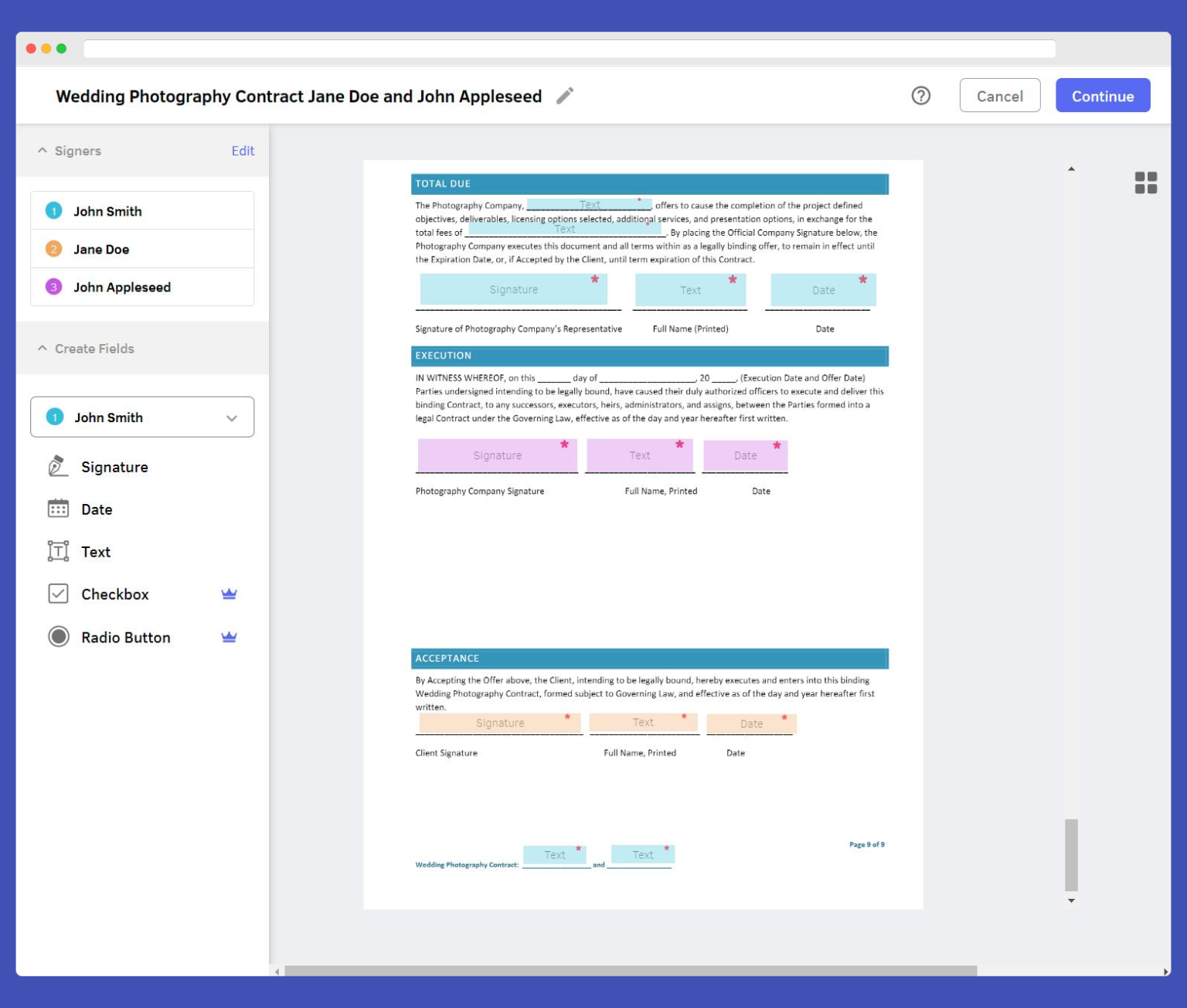Screen dimensions: 1187x1008
Task: Click the Continue button
Action: click(x=1103, y=96)
